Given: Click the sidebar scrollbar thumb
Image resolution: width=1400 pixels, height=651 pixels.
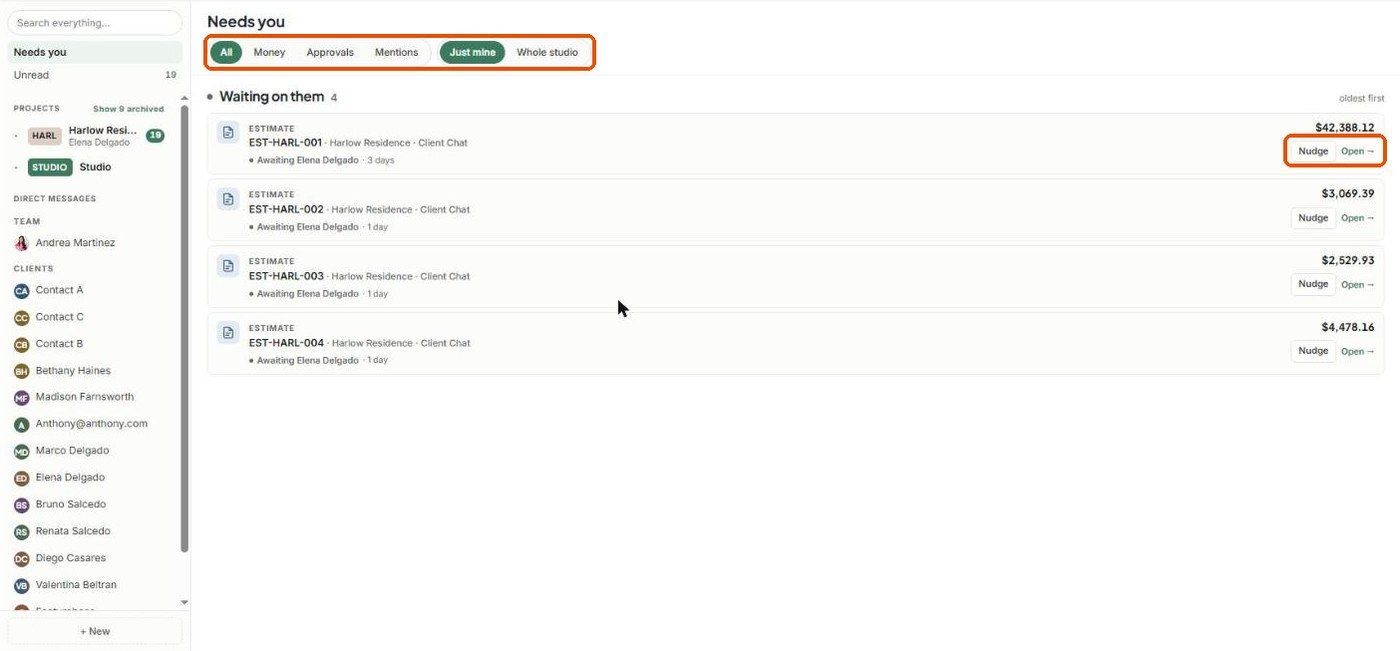Looking at the screenshot, I should (x=184, y=328).
